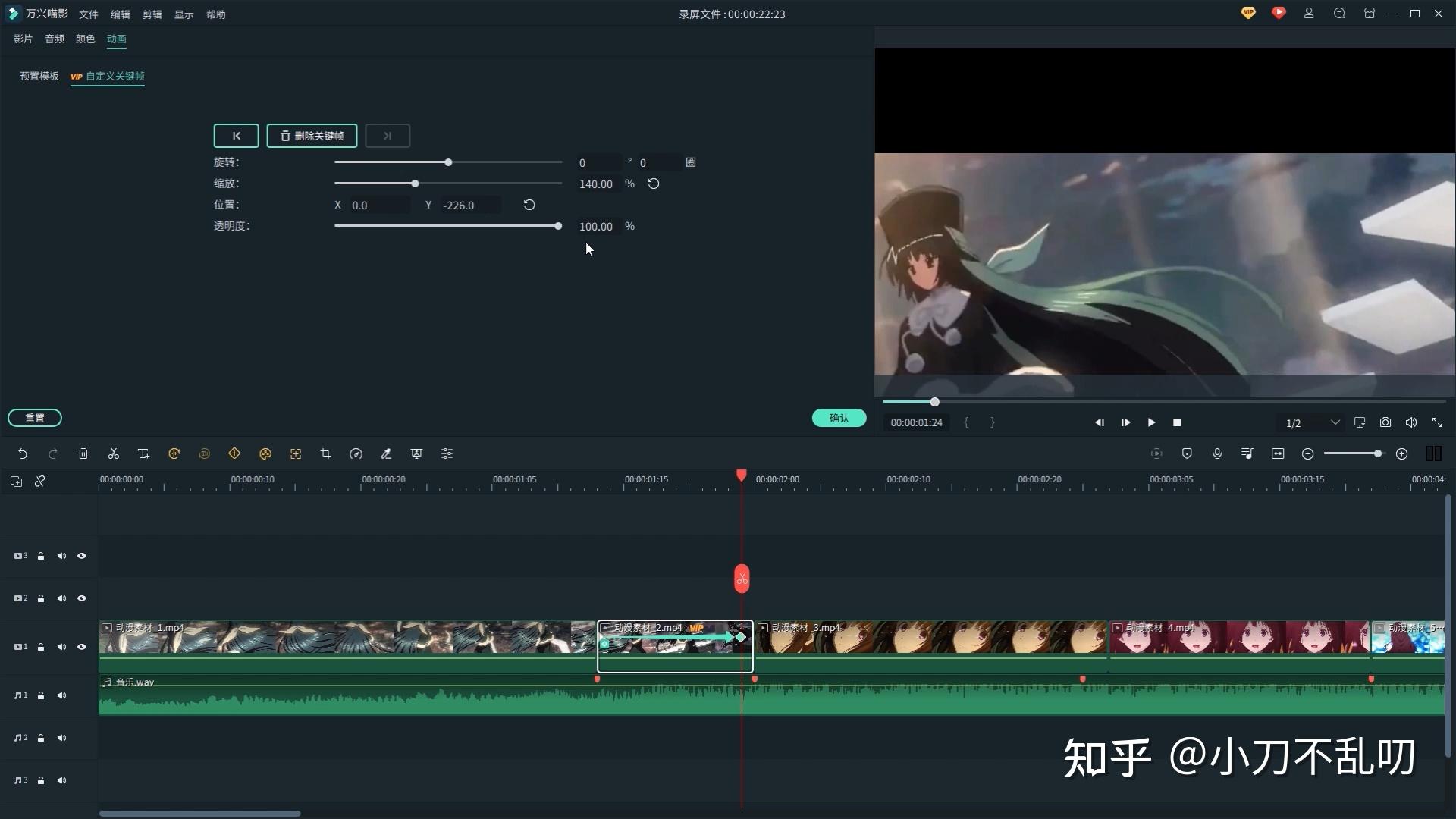Click the undo arrow in timeline toolbar

click(23, 453)
